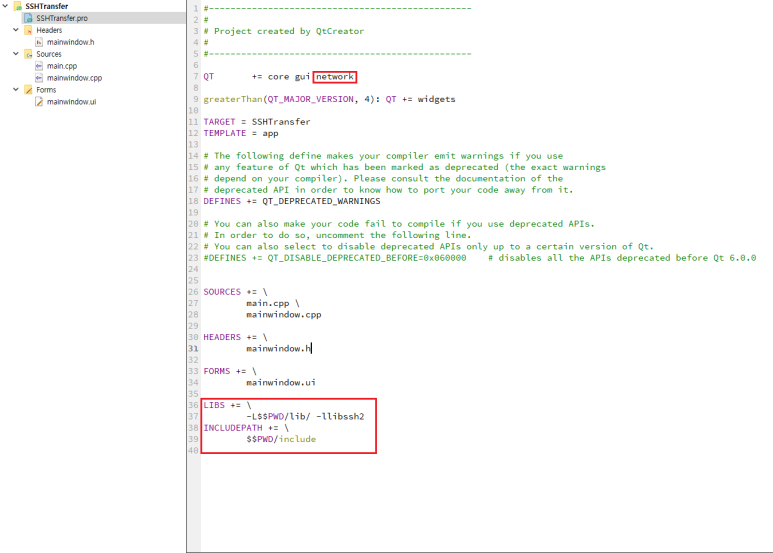The width and height of the screenshot is (773, 553).
Task: Open mainwindow.h in the project tree
Action: pos(70,42)
